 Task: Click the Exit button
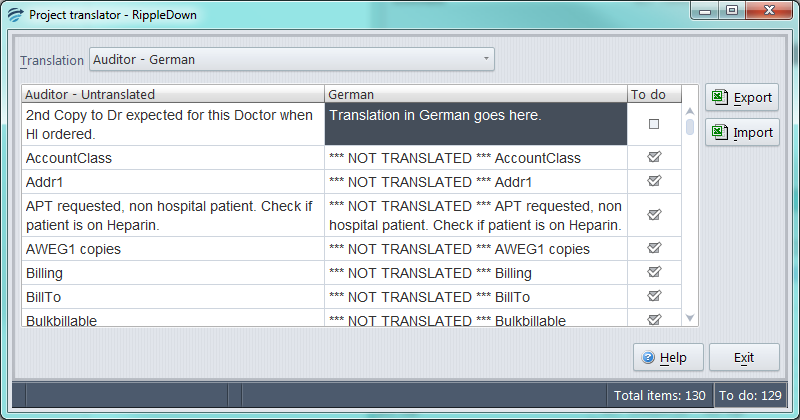point(744,357)
